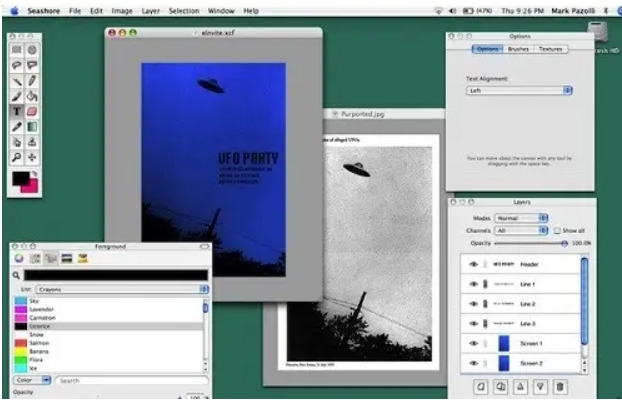This screenshot has width=622, height=400.
Task: Activate the Text tool
Action: (x=17, y=112)
